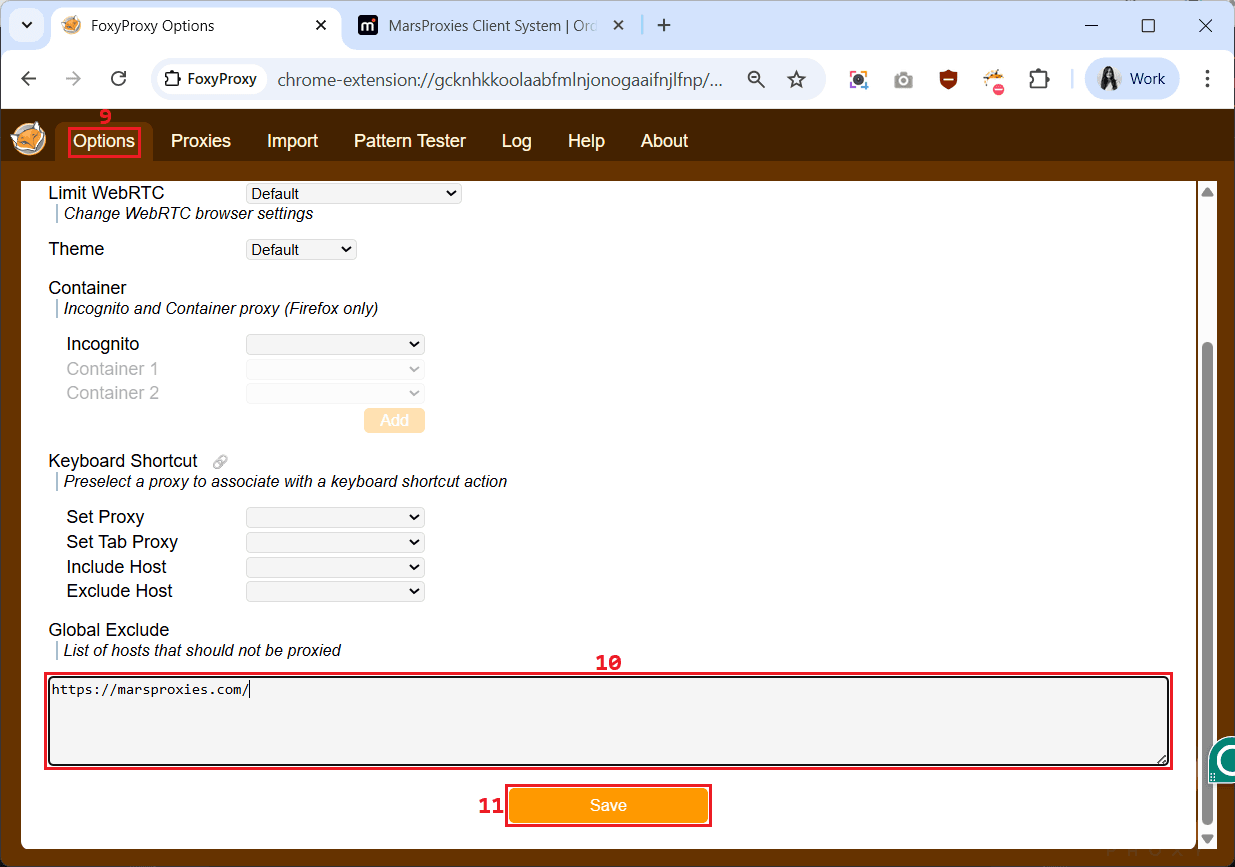Expand the Incognito proxy dropdown
The image size is (1235, 867).
click(x=335, y=345)
